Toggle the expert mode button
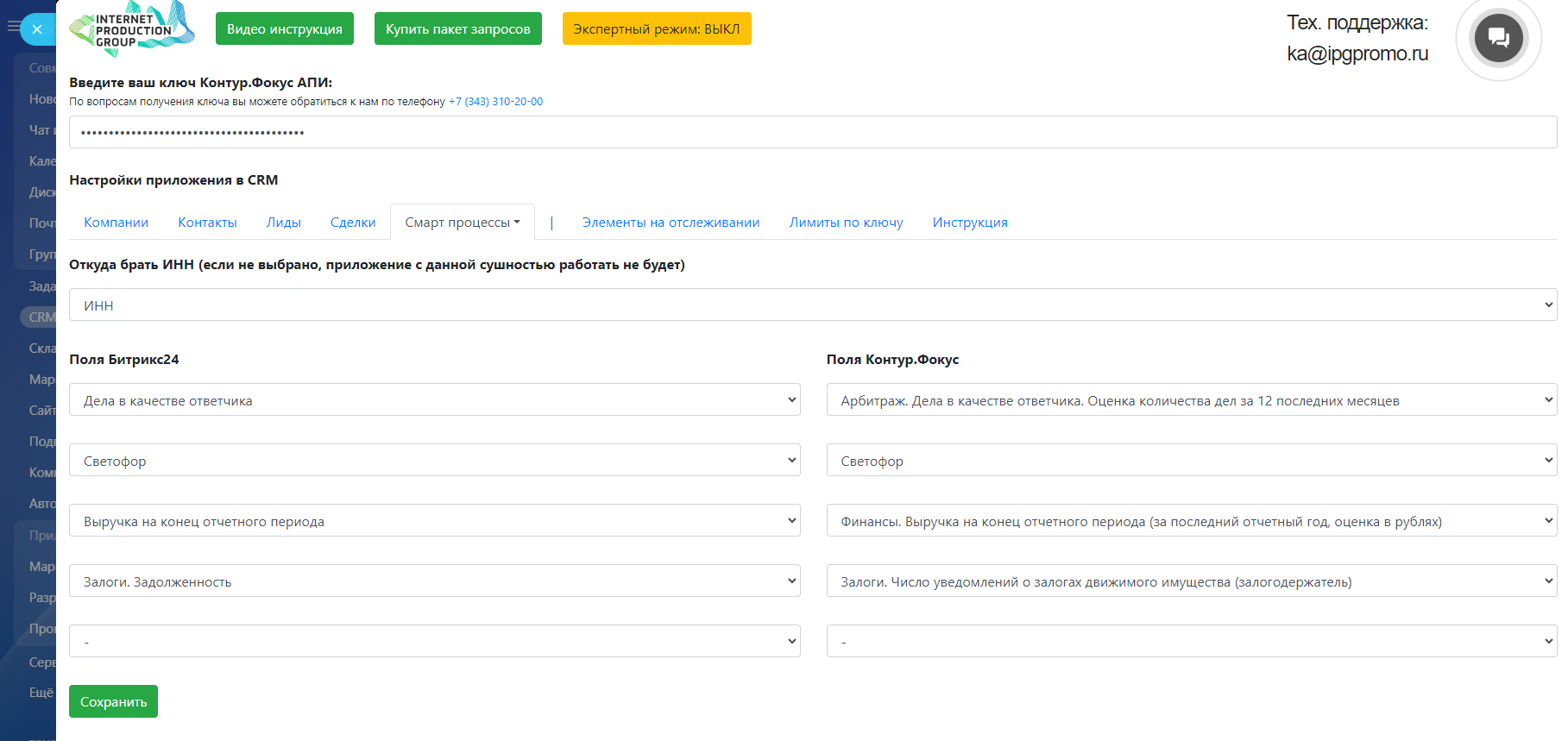The width and height of the screenshot is (1568, 741). (656, 28)
